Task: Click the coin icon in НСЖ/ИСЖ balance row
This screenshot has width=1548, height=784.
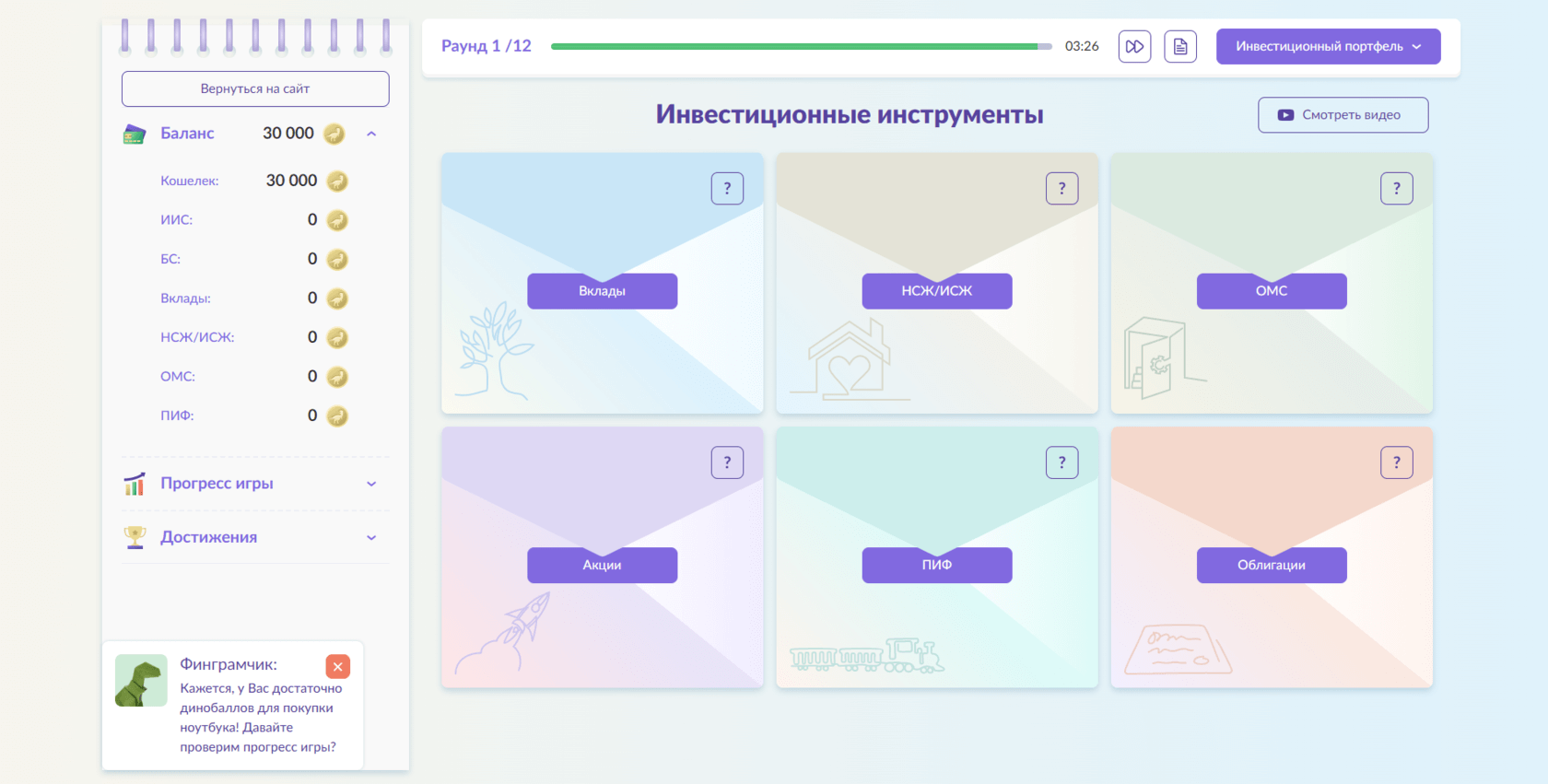Action: (338, 338)
